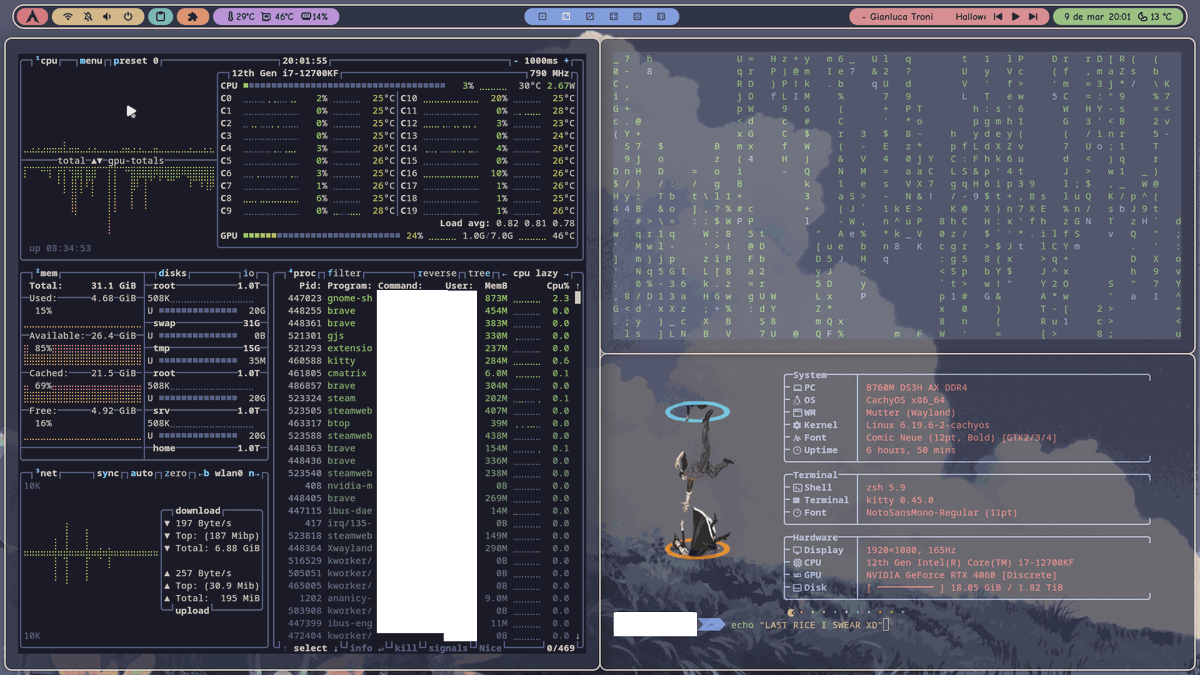Switch to the third workspace icon
The width and height of the screenshot is (1200, 675).
pos(590,17)
